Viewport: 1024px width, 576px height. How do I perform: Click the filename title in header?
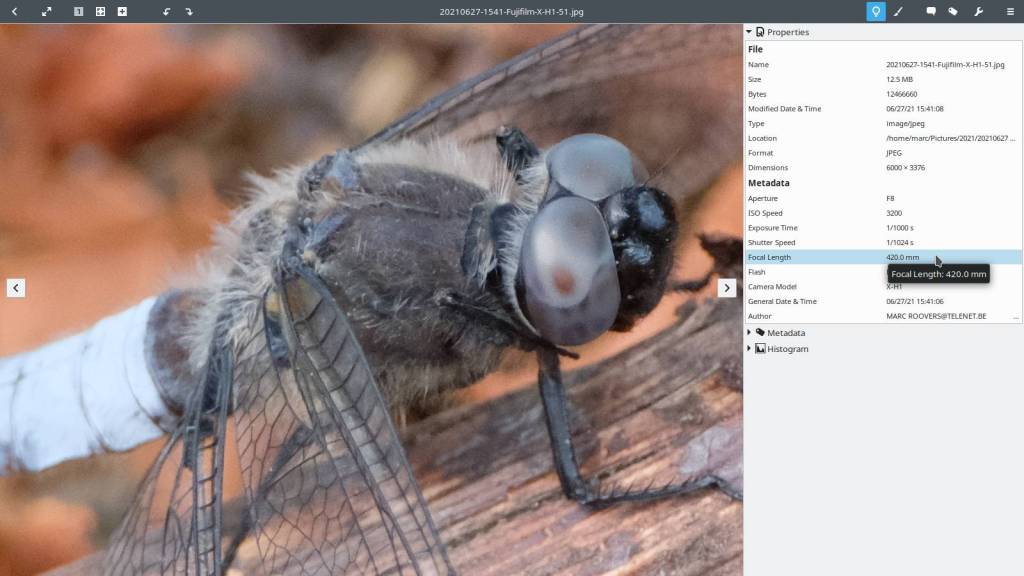point(511,11)
